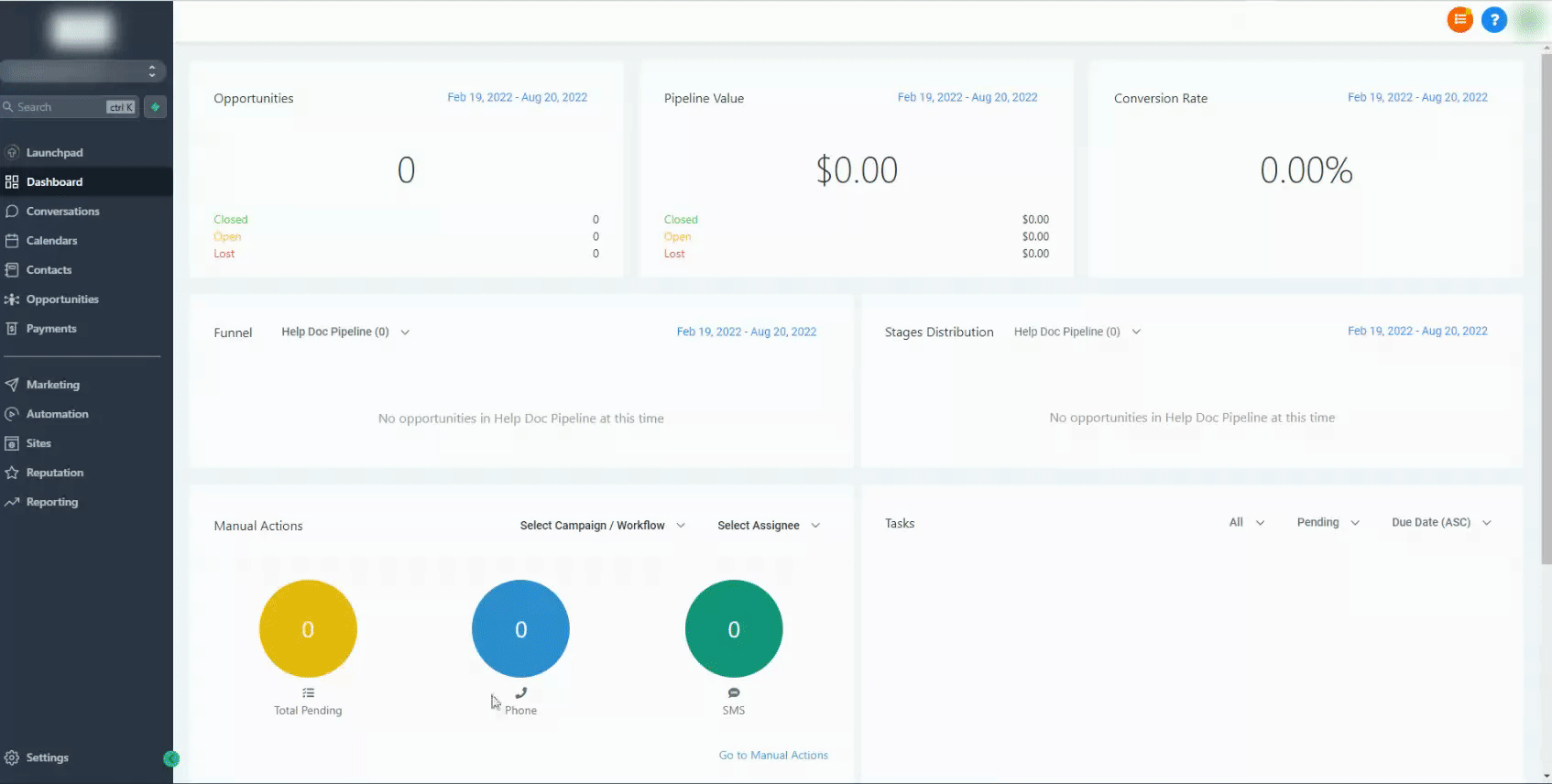Click the Open label in Opportunities card

pyautogui.click(x=227, y=236)
